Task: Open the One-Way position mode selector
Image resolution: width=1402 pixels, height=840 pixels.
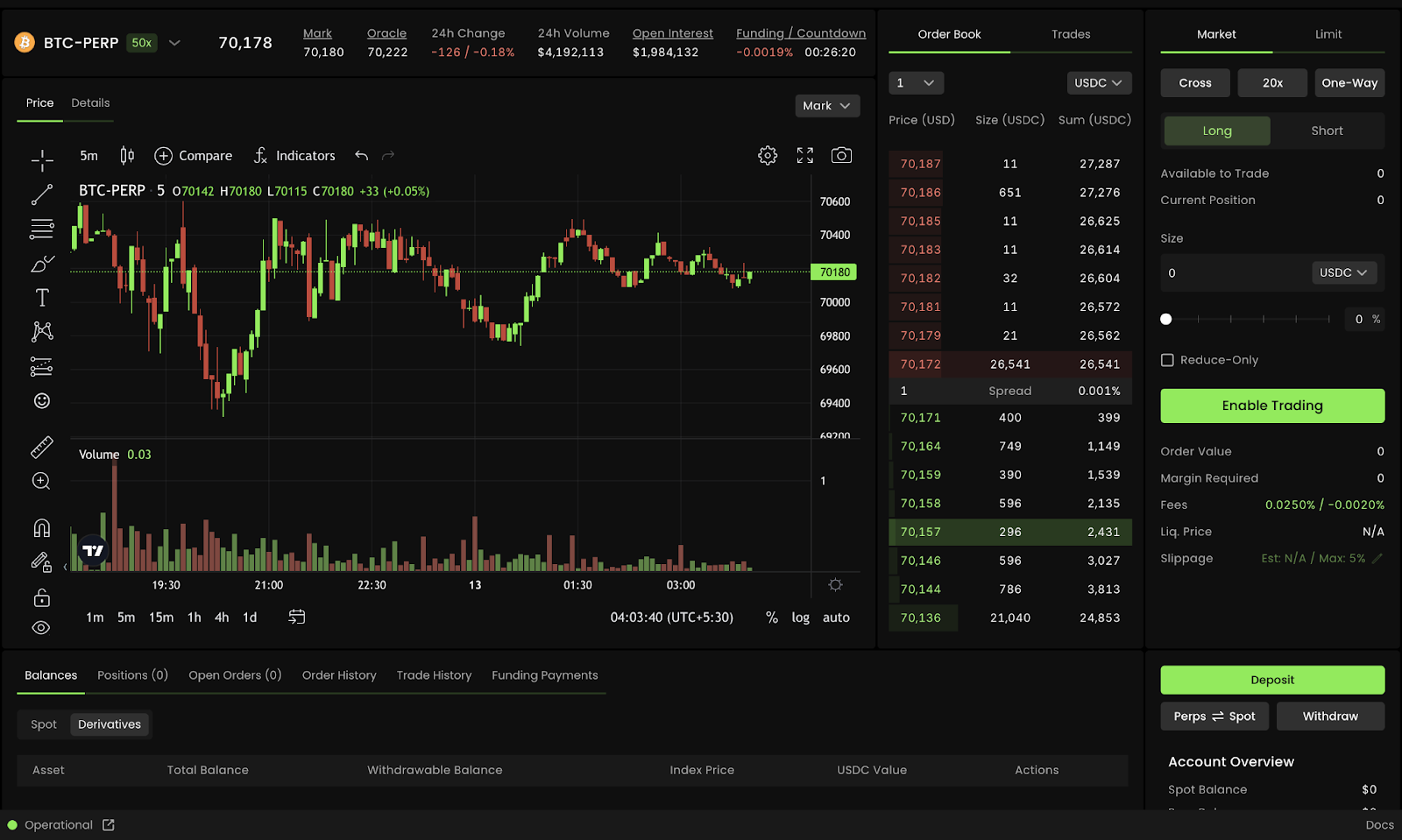Action: click(x=1349, y=82)
